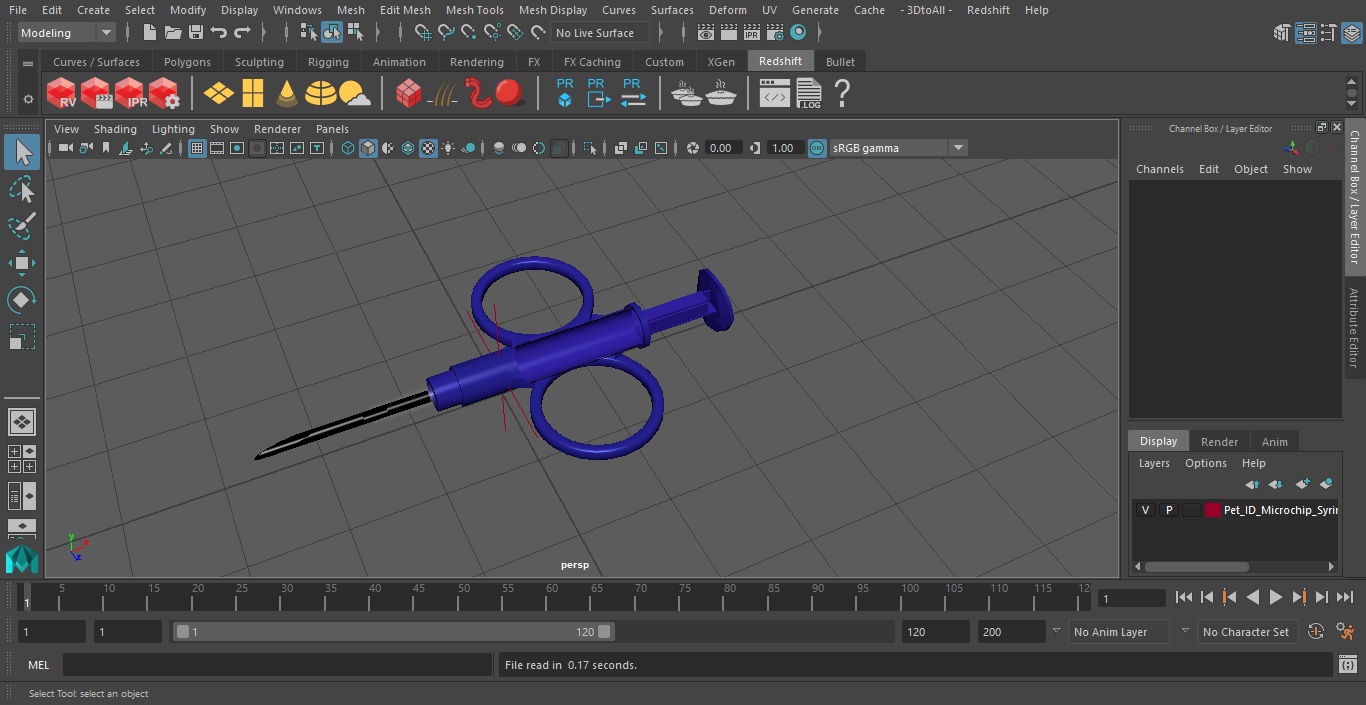Click the Save Scene icon

point(196,33)
